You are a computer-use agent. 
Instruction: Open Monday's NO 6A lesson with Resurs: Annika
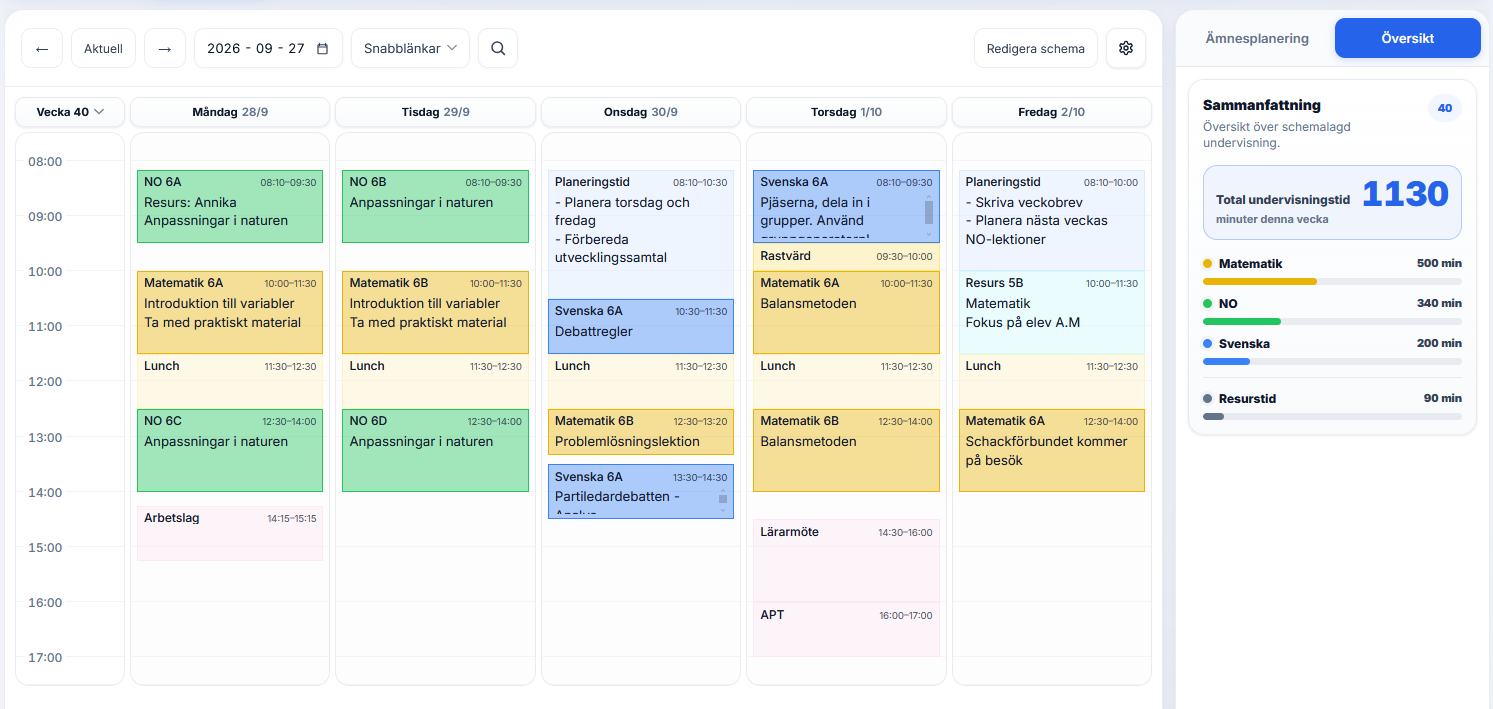230,206
